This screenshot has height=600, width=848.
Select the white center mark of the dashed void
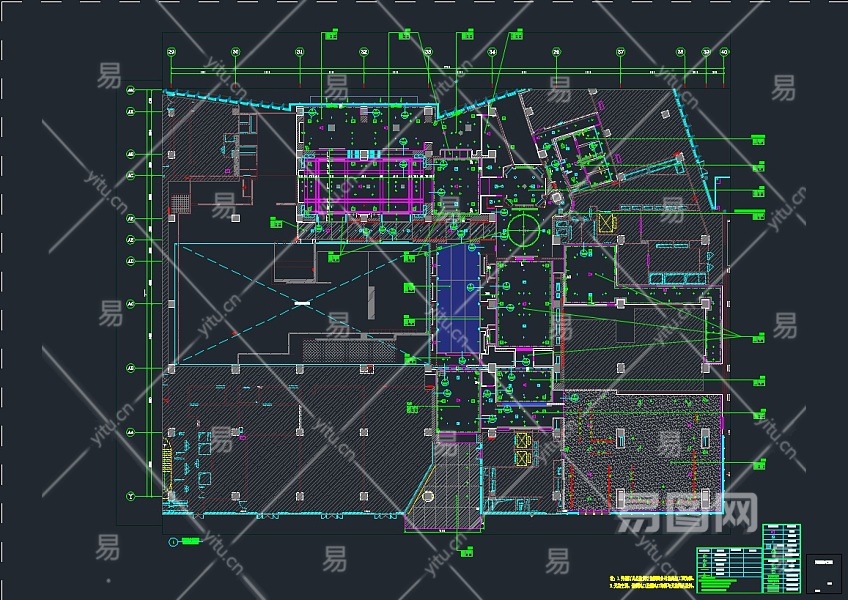pos(302,304)
